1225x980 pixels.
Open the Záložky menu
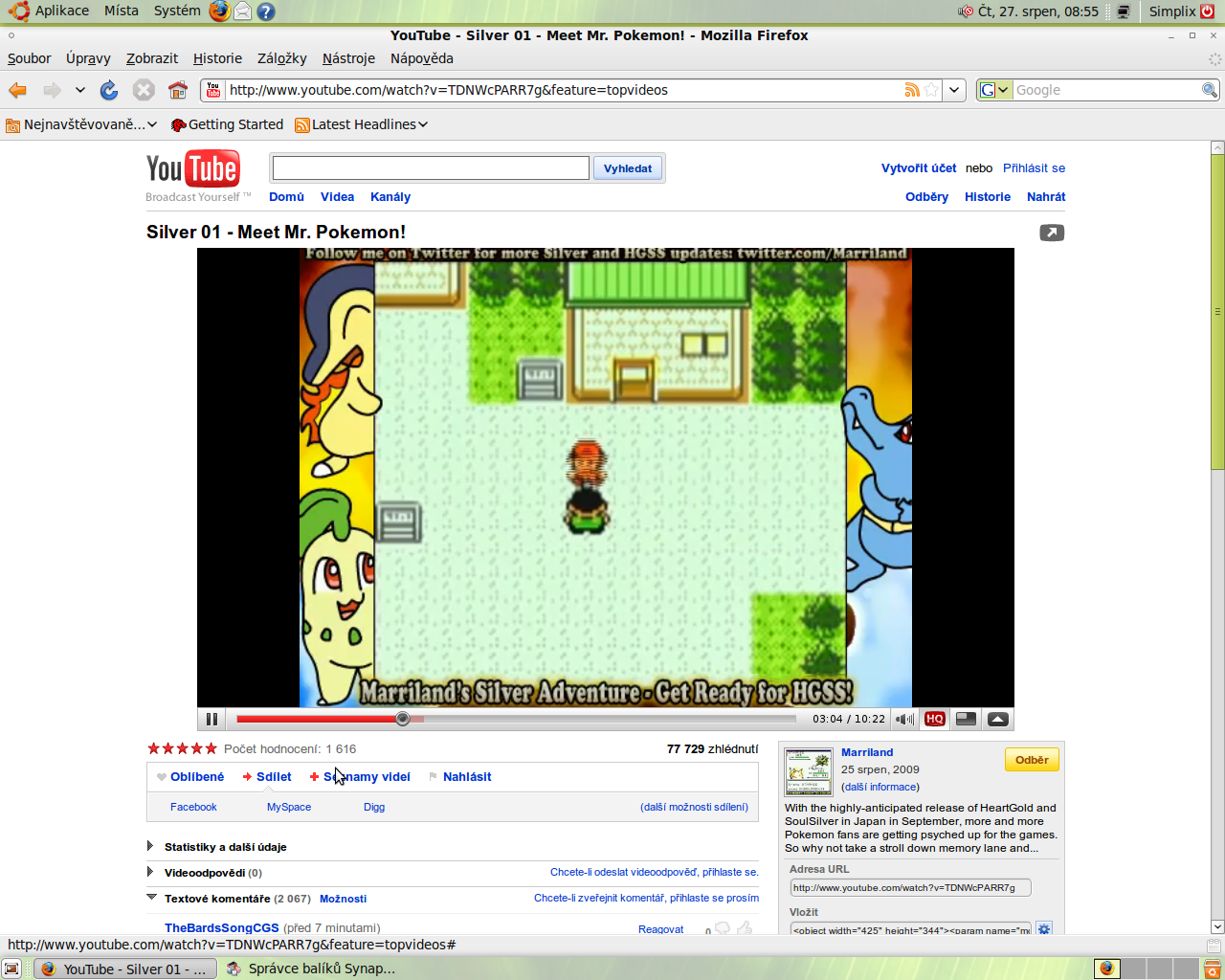click(x=281, y=58)
